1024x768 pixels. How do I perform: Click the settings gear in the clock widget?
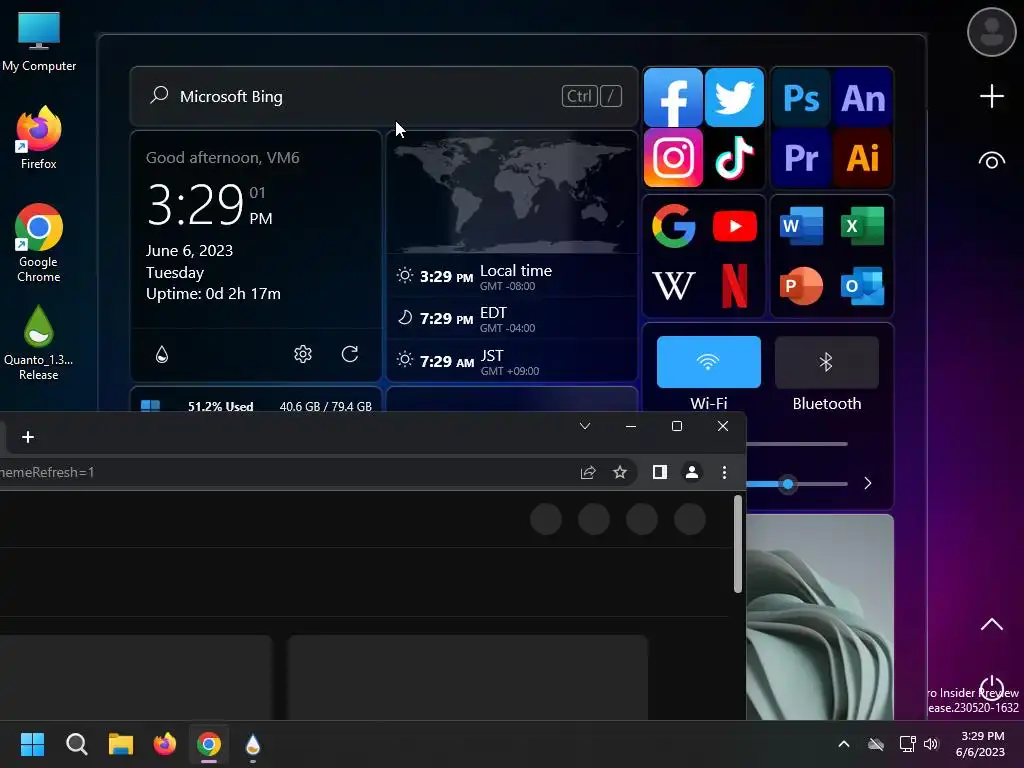[302, 354]
